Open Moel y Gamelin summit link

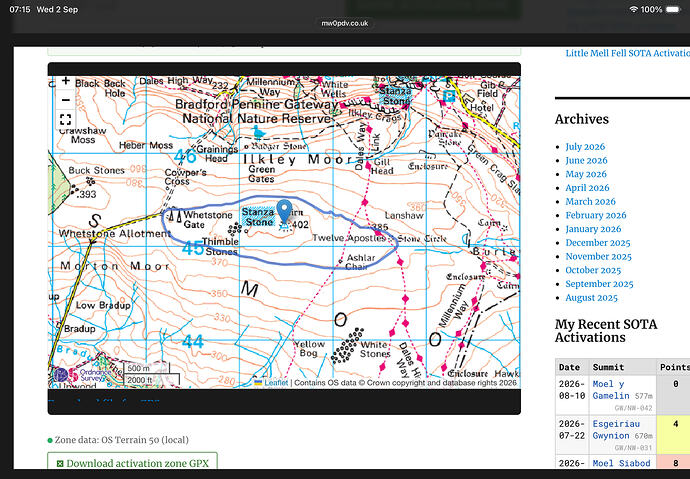coord(611,390)
